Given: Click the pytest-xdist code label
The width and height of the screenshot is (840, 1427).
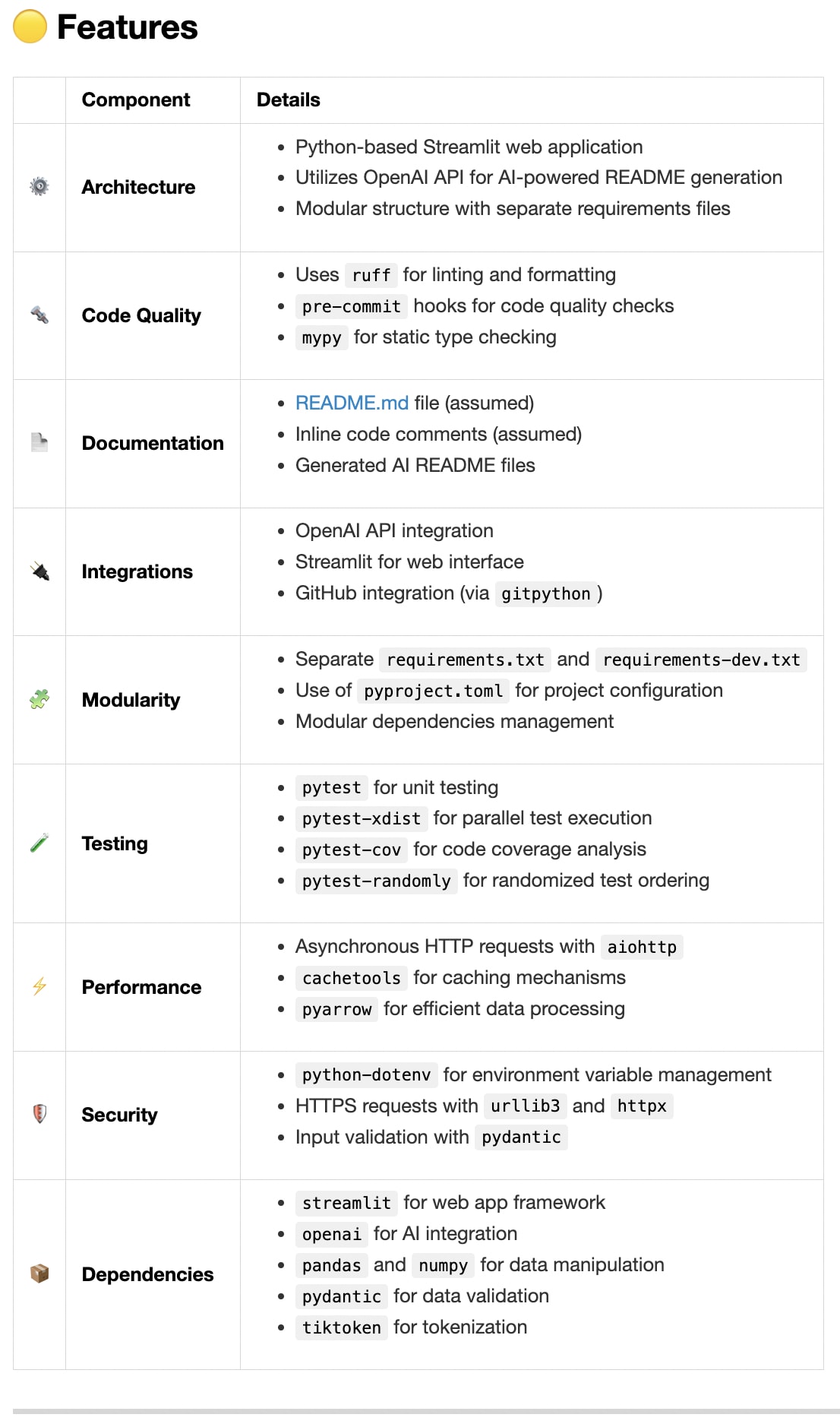Looking at the screenshot, I should click(361, 818).
